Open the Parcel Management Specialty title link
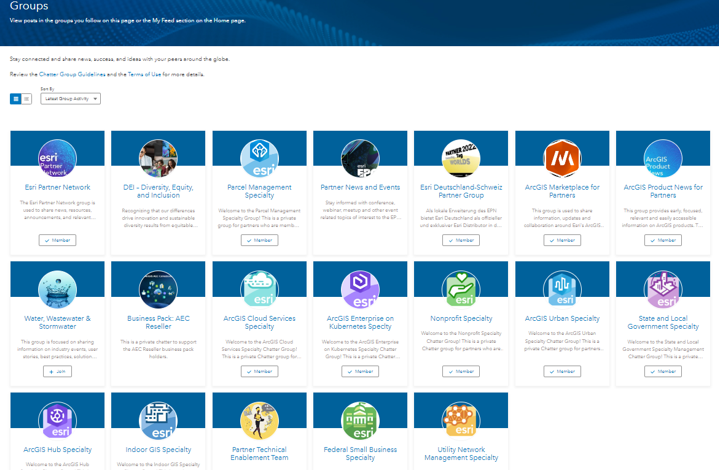Viewport: 719px width, 470px height. (x=259, y=191)
